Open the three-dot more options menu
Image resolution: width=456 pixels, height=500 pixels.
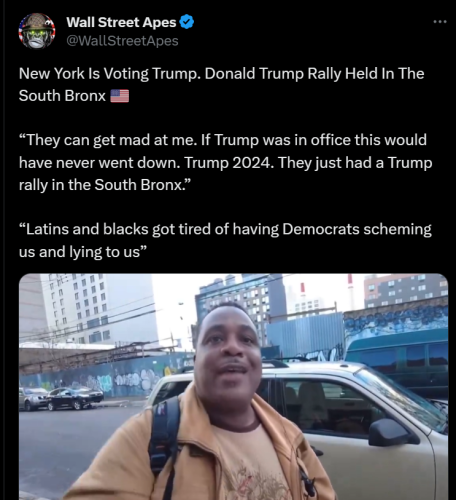pos(440,22)
